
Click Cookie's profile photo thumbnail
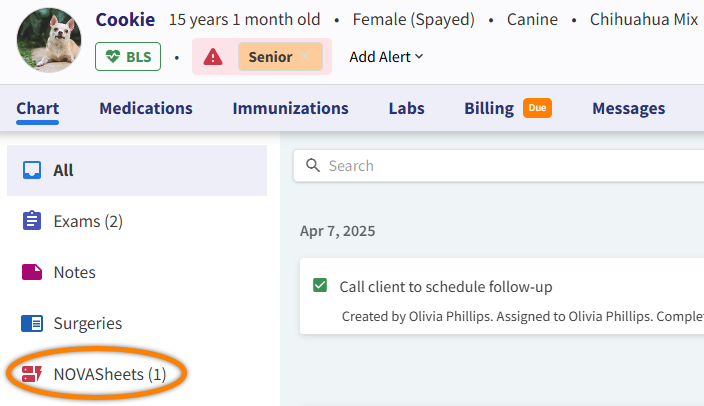[49, 41]
